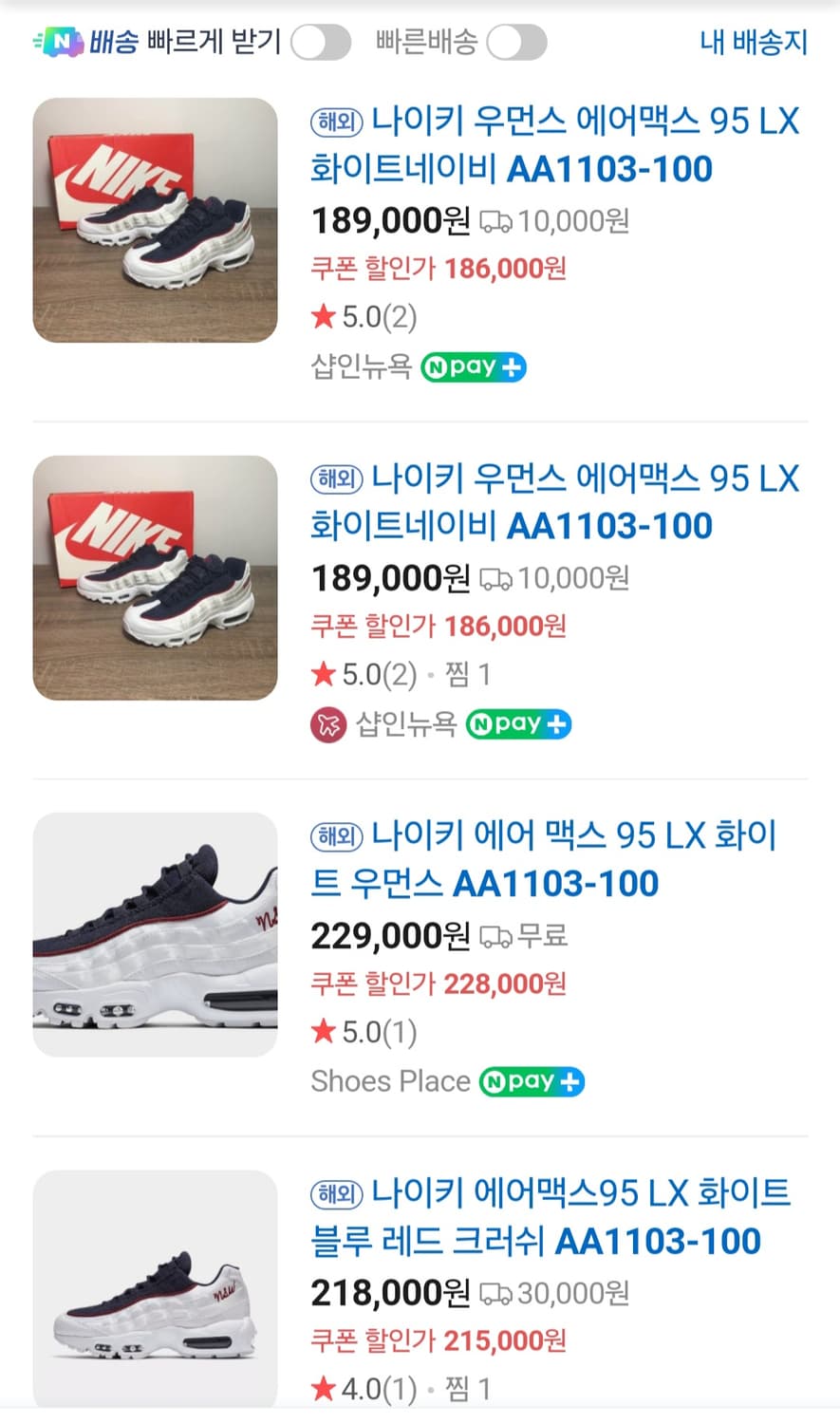Image resolution: width=840 pixels, height=1424 pixels.
Task: Click 4.0 star rating on last listing
Action: tap(364, 1390)
